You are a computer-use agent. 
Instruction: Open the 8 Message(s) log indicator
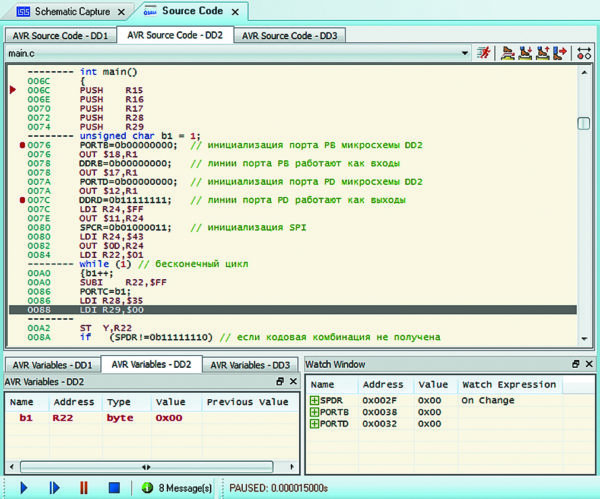(177, 488)
